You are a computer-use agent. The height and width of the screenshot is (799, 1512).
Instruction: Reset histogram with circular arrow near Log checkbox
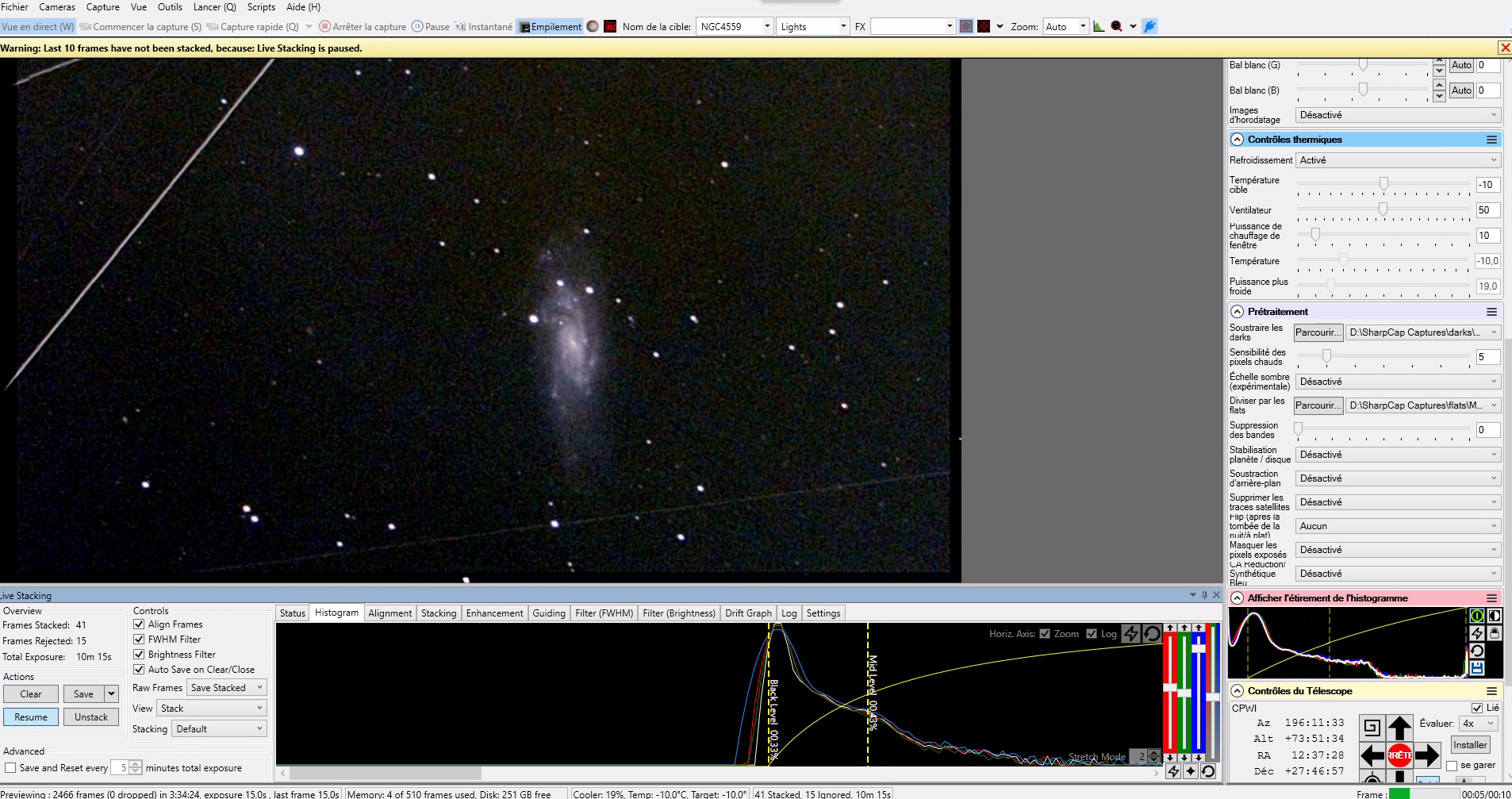(x=1152, y=633)
